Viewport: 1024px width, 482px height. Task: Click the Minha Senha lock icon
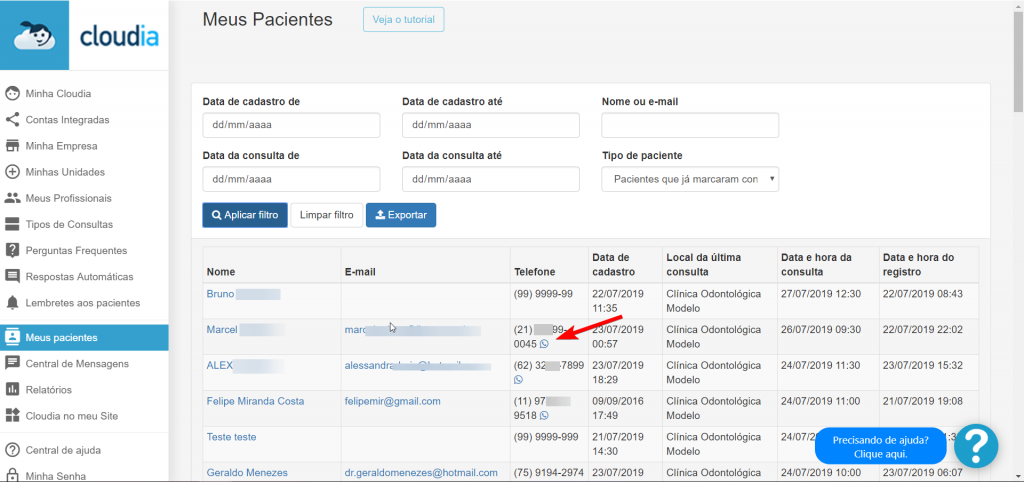pos(12,475)
